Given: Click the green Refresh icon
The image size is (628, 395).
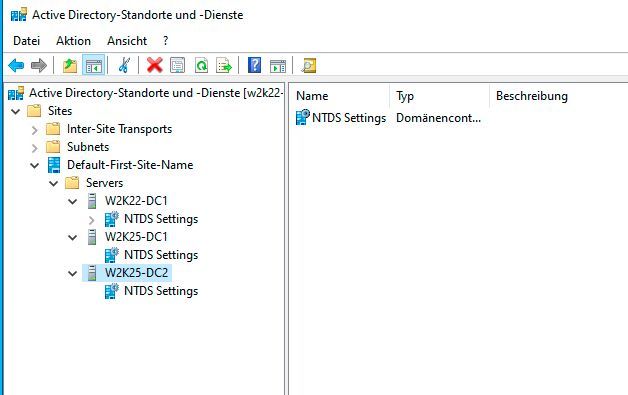Looking at the screenshot, I should 201,65.
